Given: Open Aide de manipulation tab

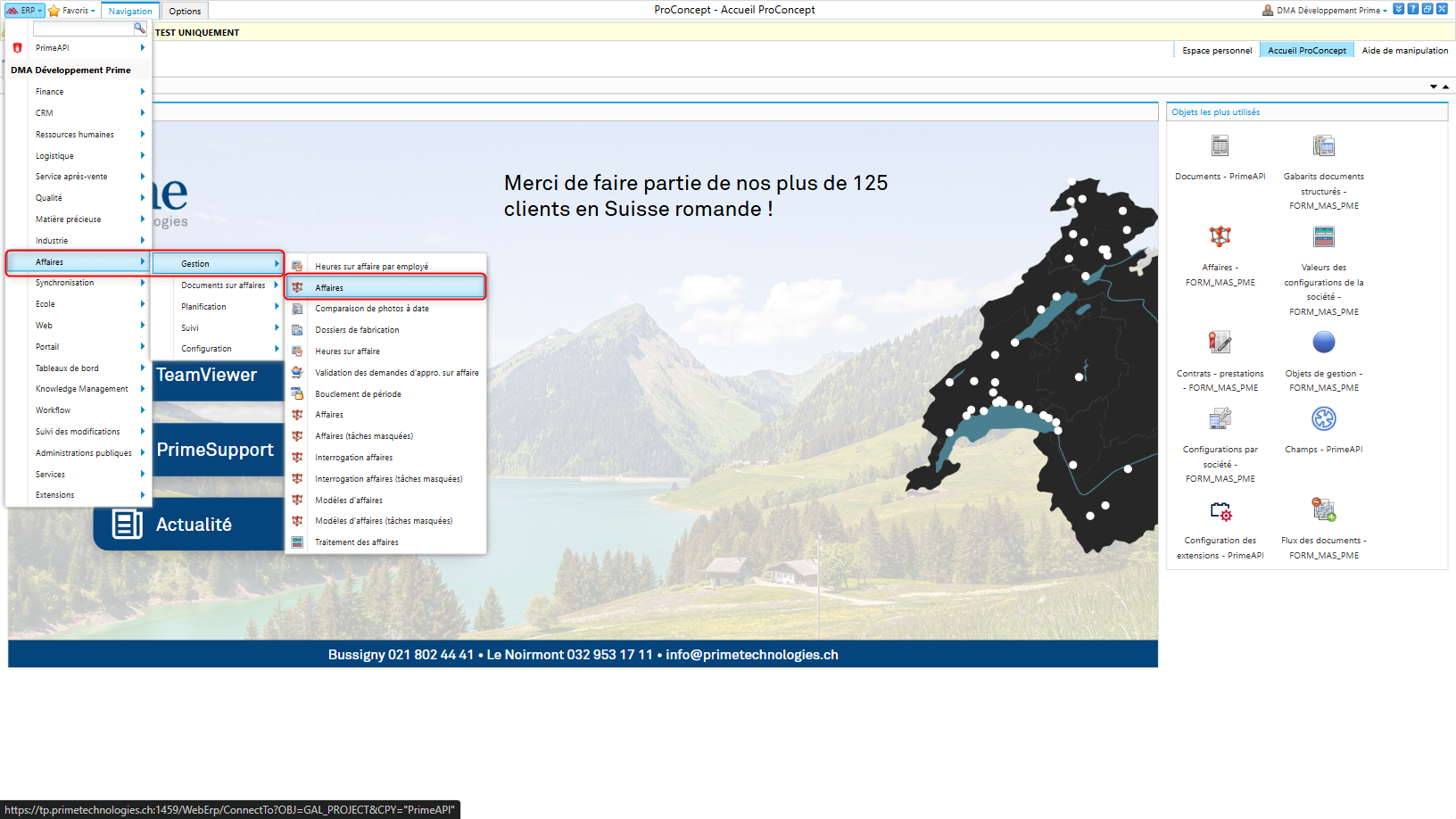Looking at the screenshot, I should click(1404, 51).
